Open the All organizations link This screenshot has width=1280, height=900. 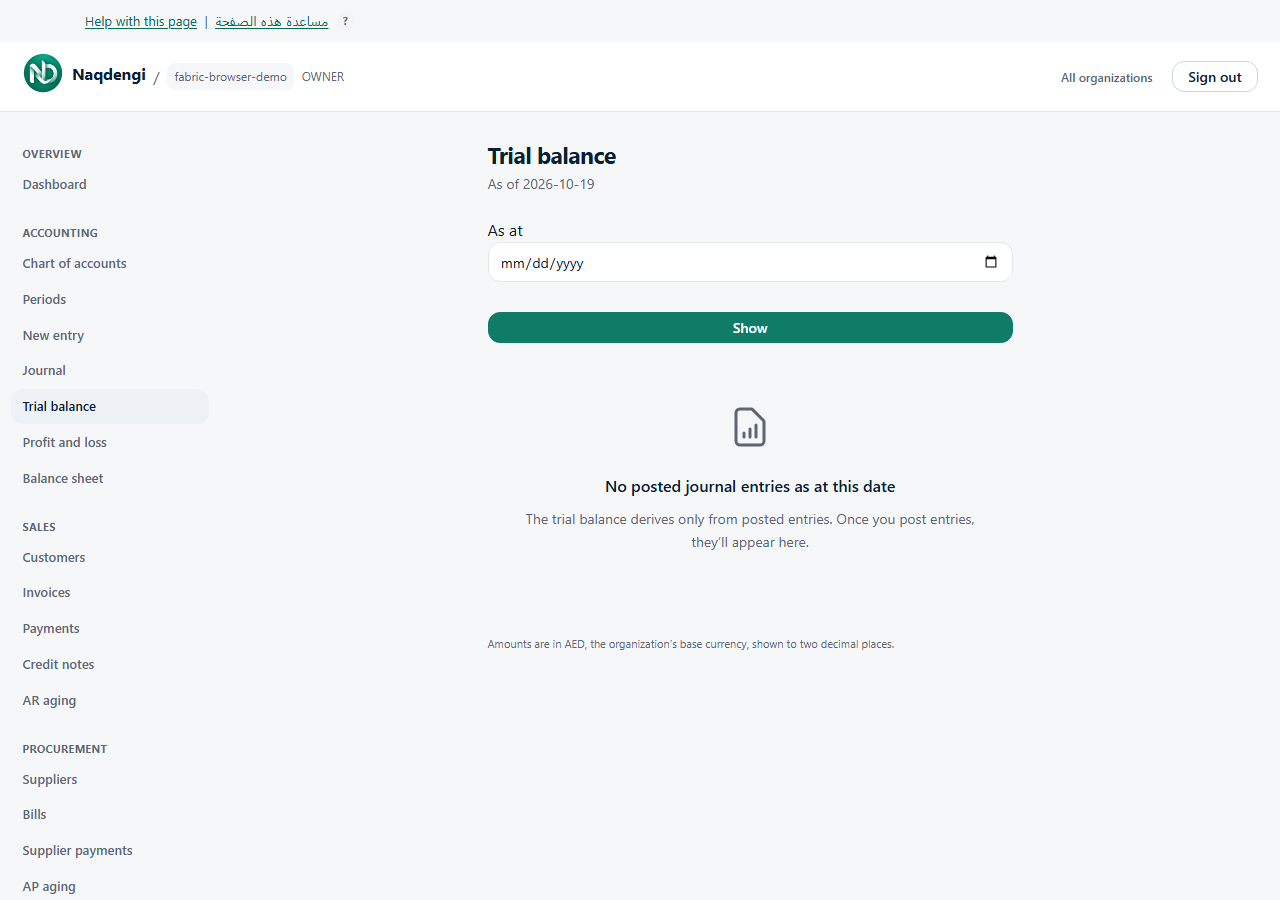pos(1107,78)
